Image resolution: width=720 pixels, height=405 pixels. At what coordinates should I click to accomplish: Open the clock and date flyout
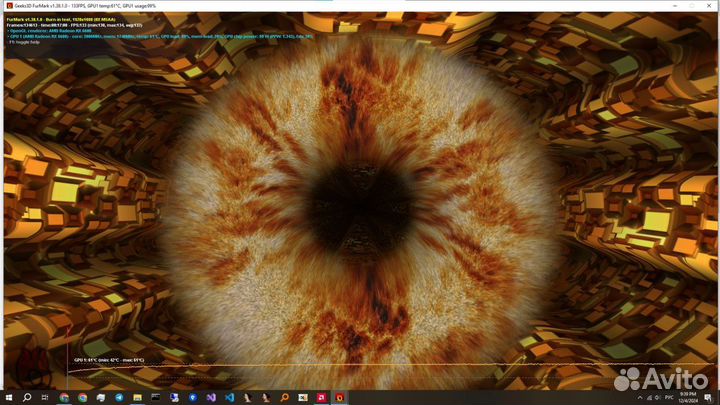click(x=690, y=397)
